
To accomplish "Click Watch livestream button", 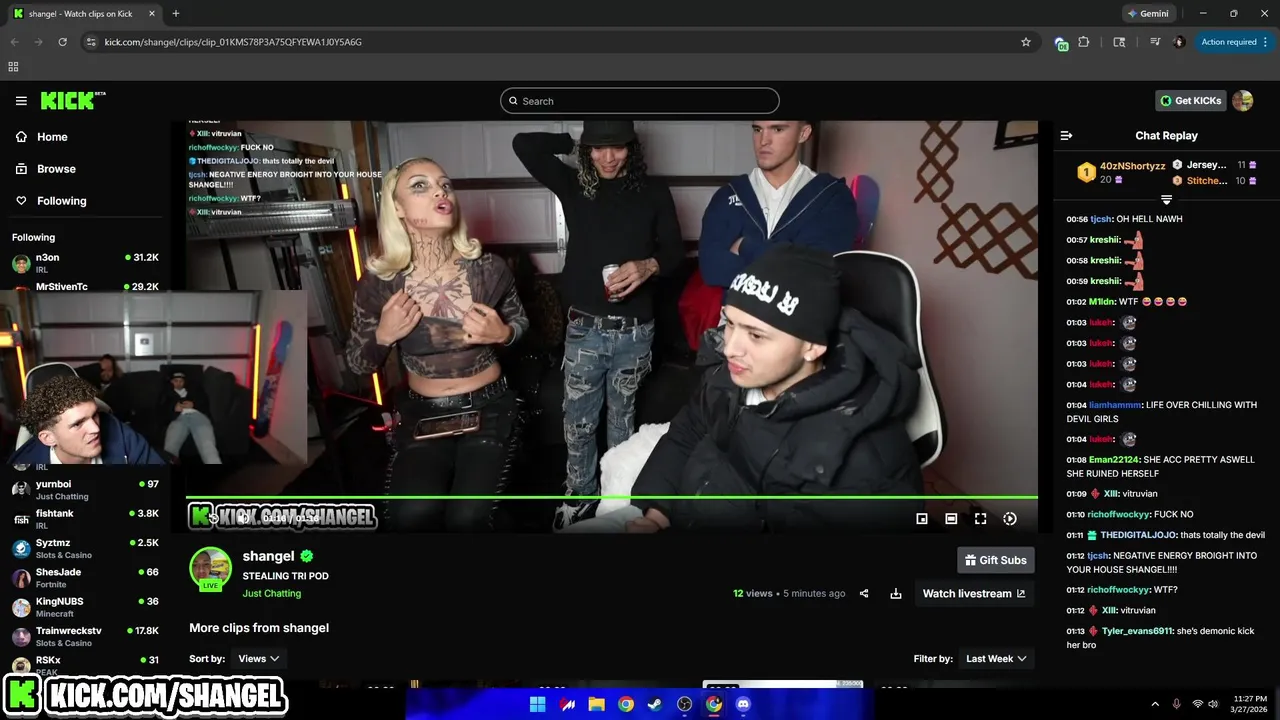I will (x=974, y=593).
